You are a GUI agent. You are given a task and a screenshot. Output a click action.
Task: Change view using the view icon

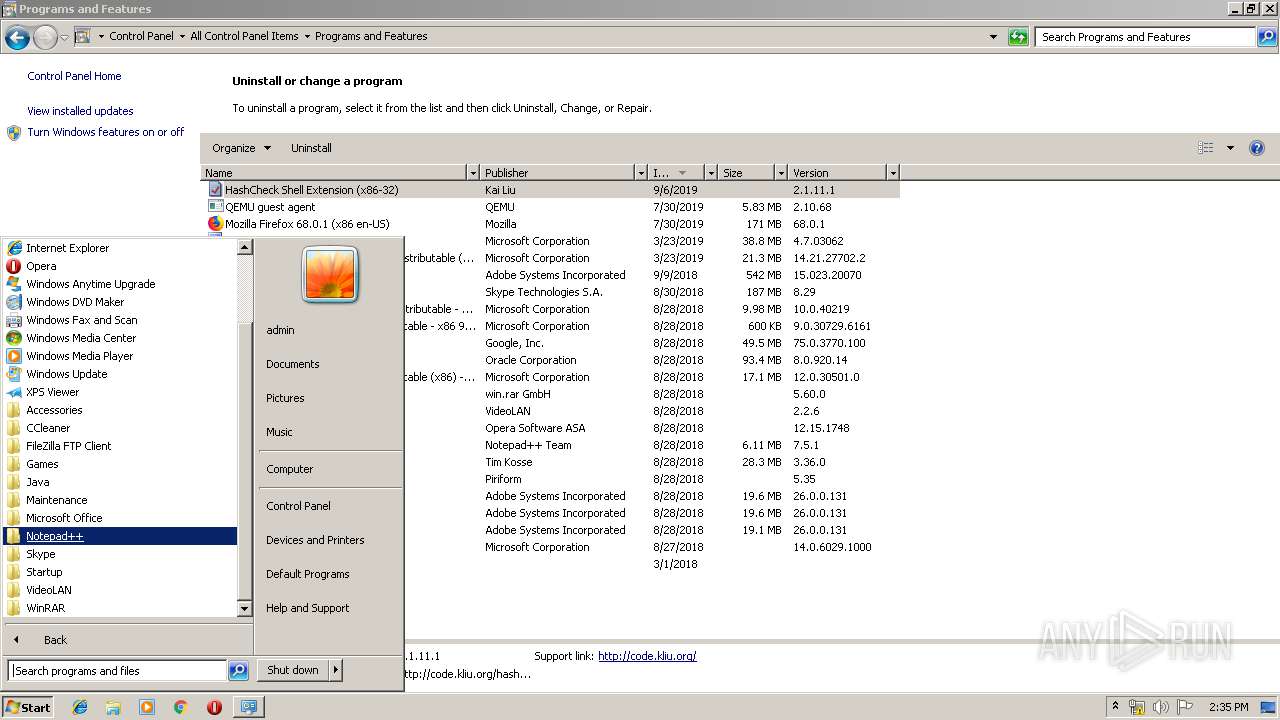tap(1206, 148)
